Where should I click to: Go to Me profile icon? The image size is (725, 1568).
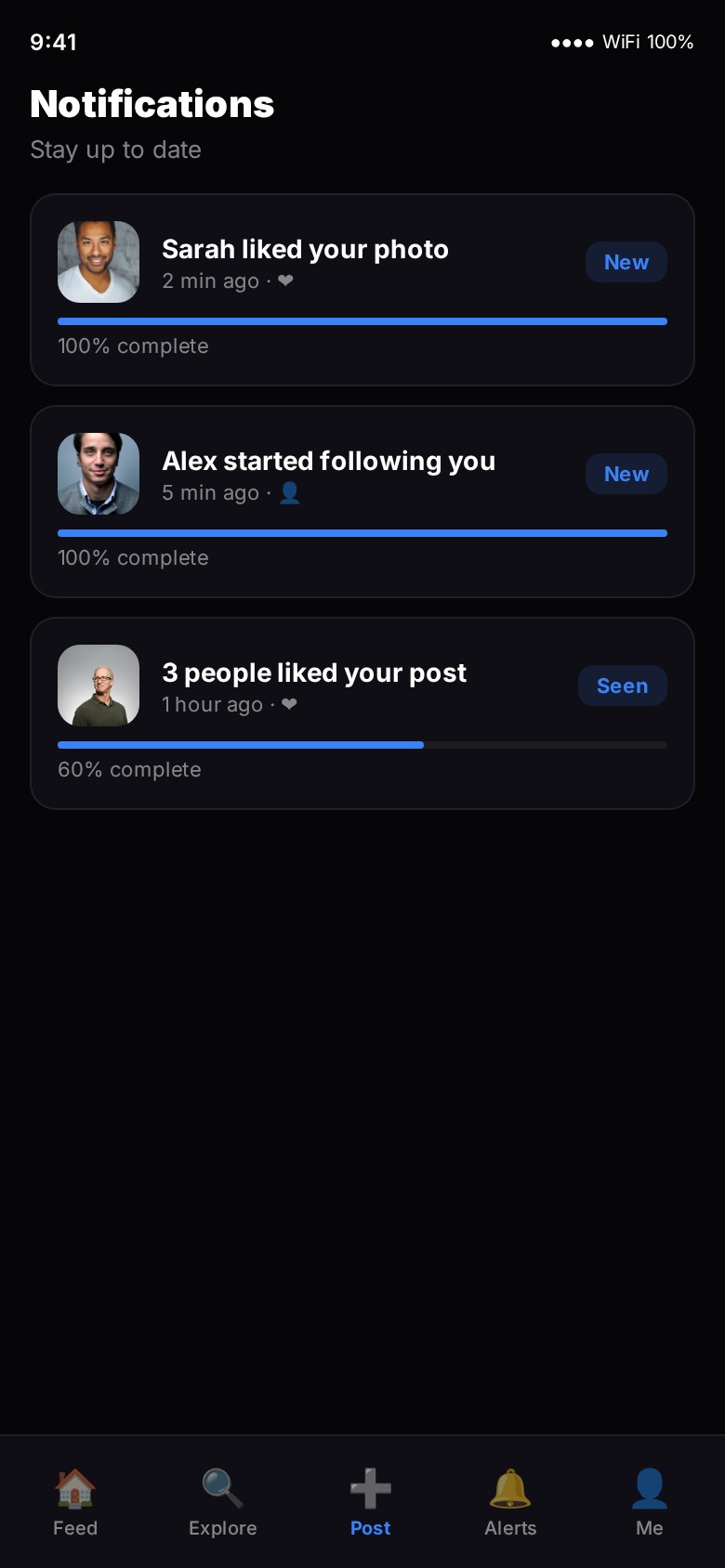[650, 1488]
